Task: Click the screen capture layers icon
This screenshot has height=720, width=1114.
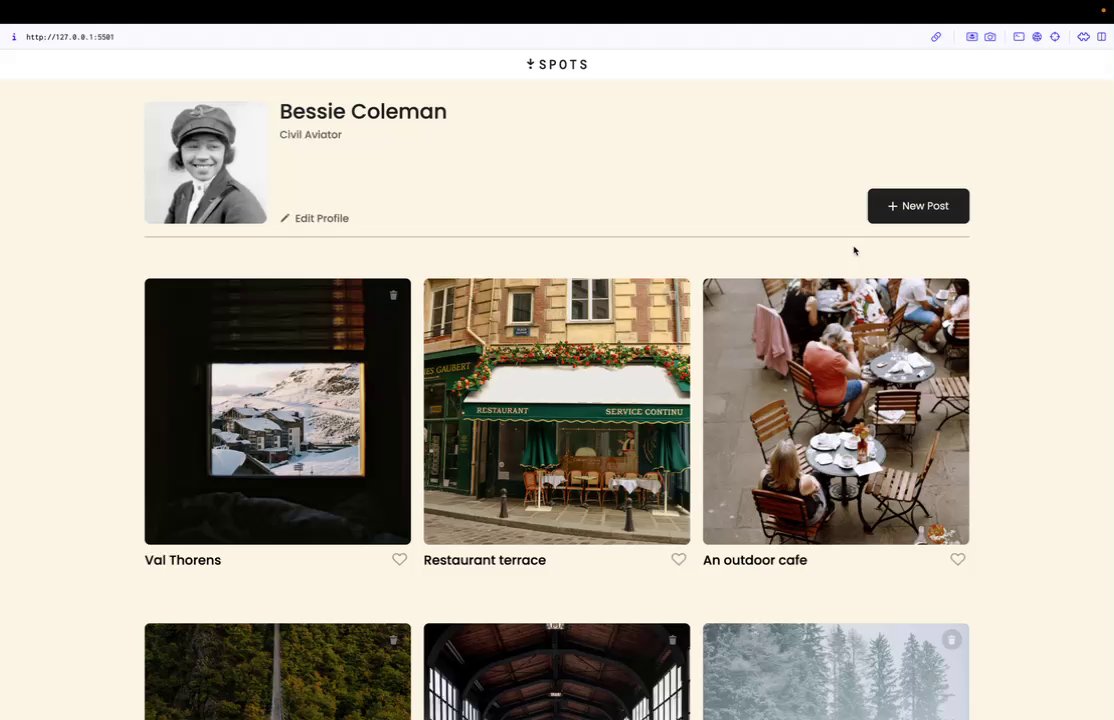Action: click(x=971, y=37)
